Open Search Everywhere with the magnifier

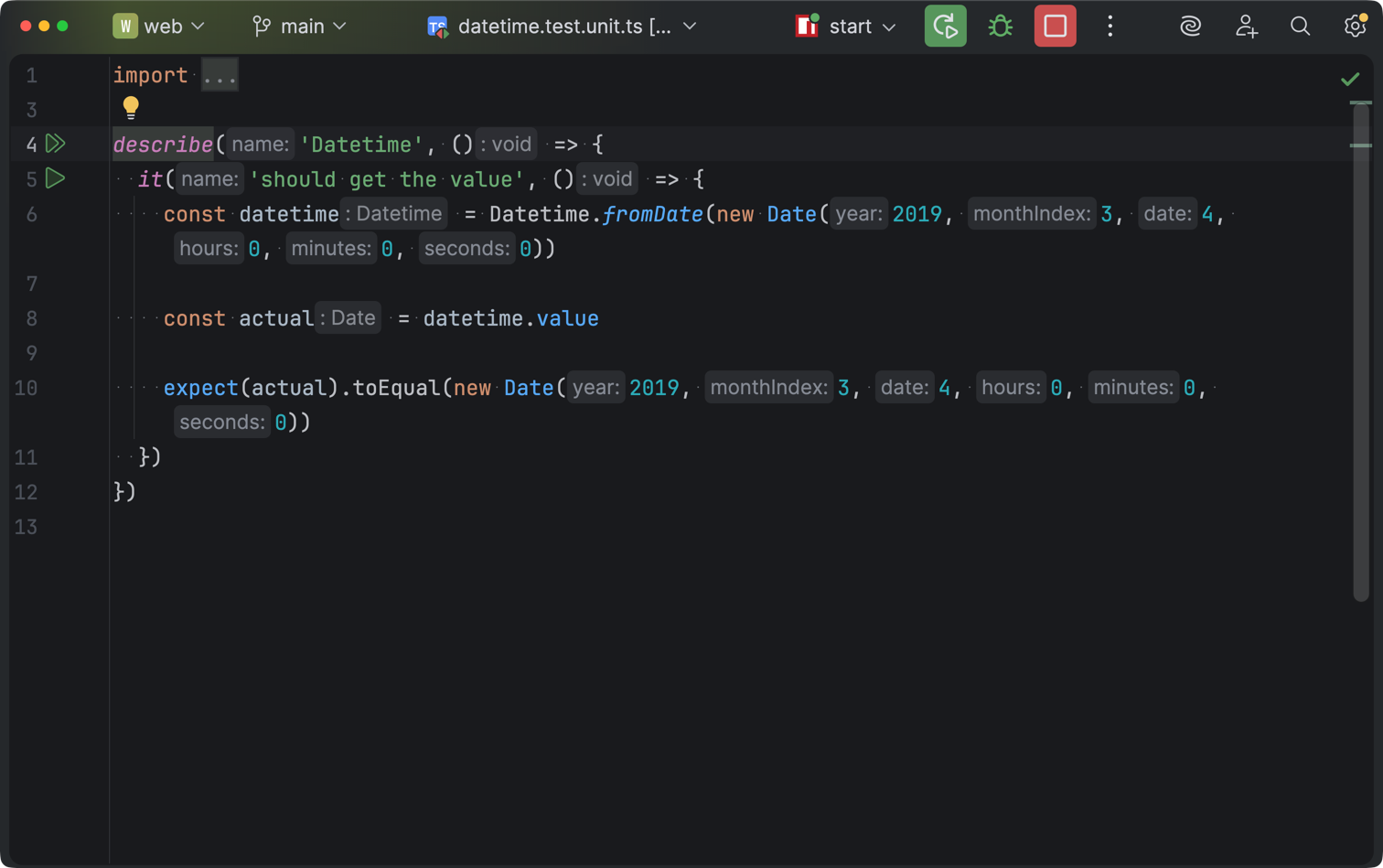coord(1300,27)
